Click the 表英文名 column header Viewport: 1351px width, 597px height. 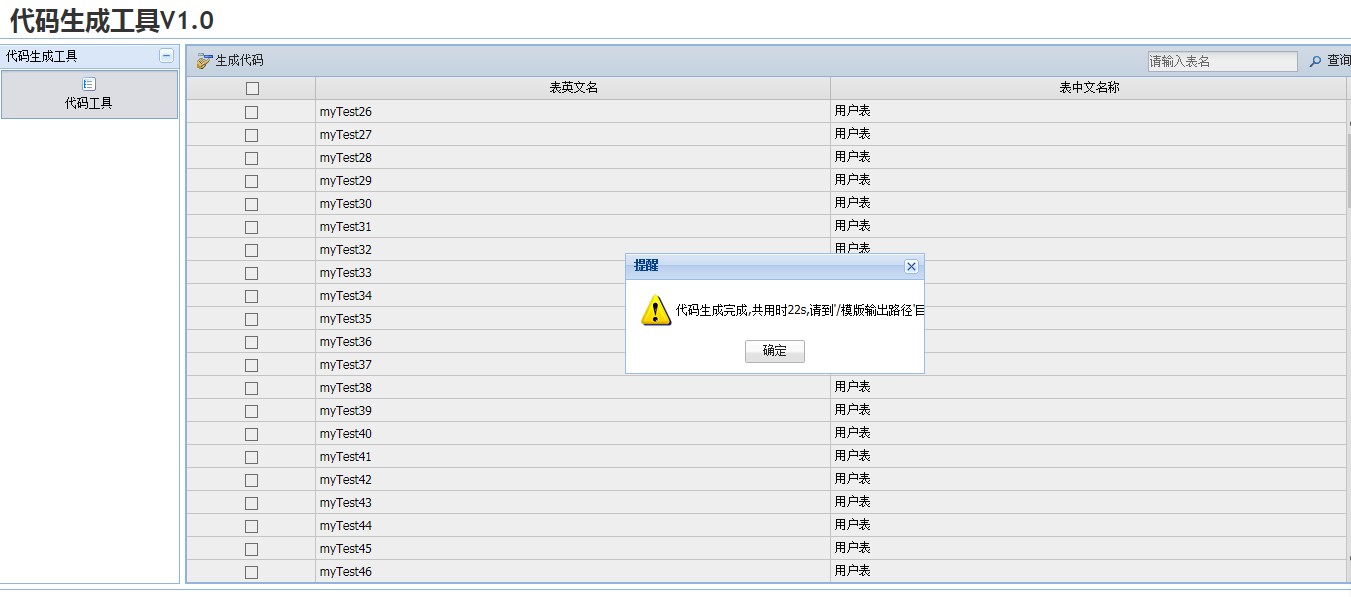573,88
